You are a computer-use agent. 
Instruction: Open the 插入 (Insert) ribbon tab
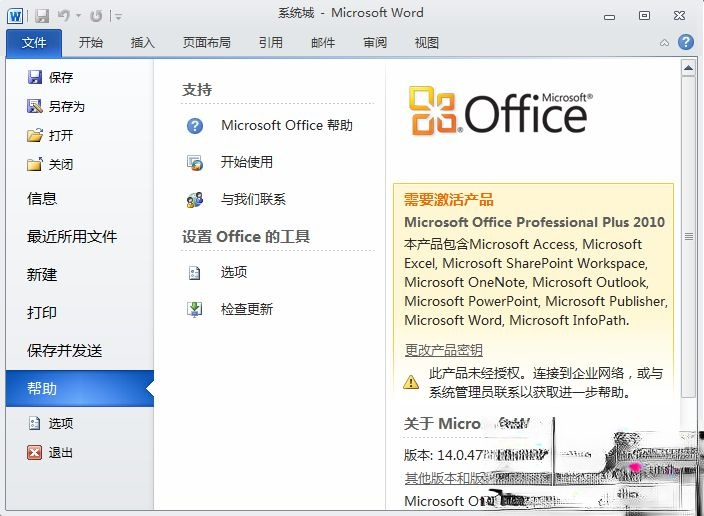coord(143,43)
